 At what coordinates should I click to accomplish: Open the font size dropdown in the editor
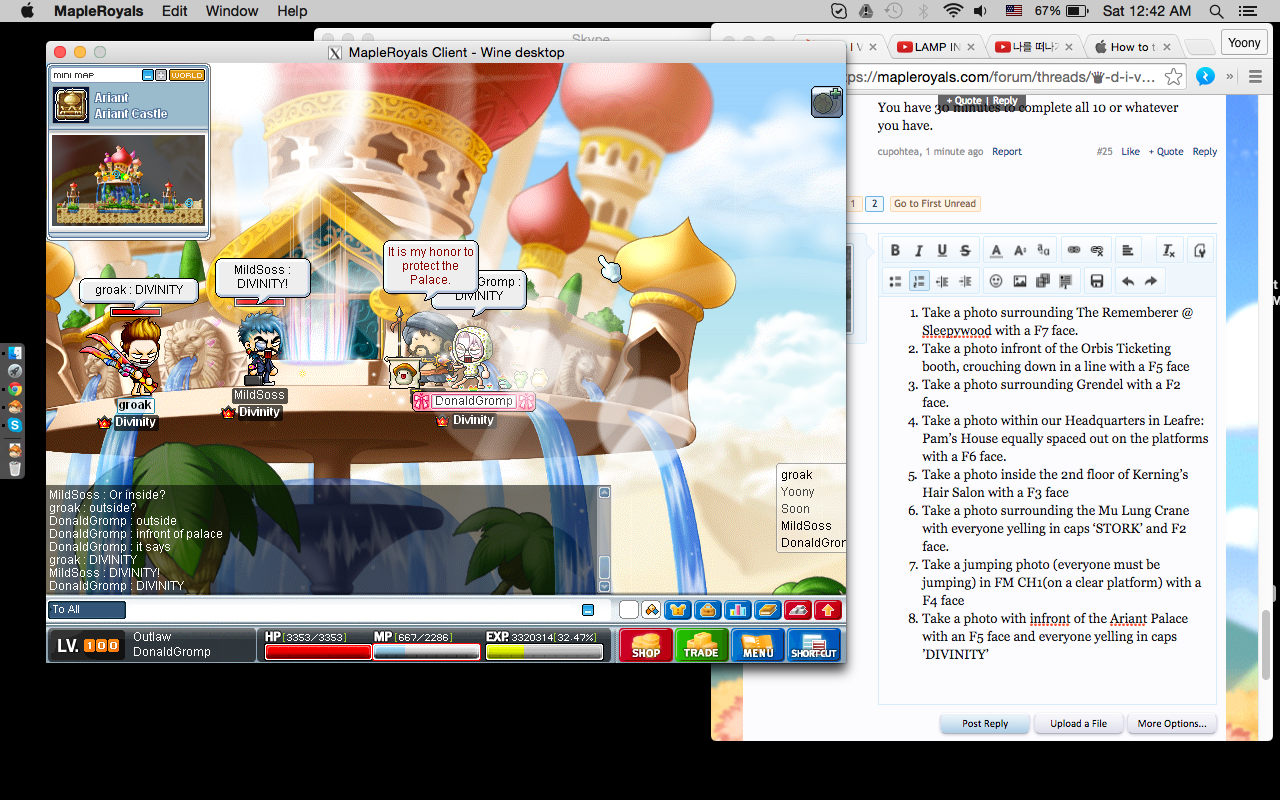[1020, 251]
